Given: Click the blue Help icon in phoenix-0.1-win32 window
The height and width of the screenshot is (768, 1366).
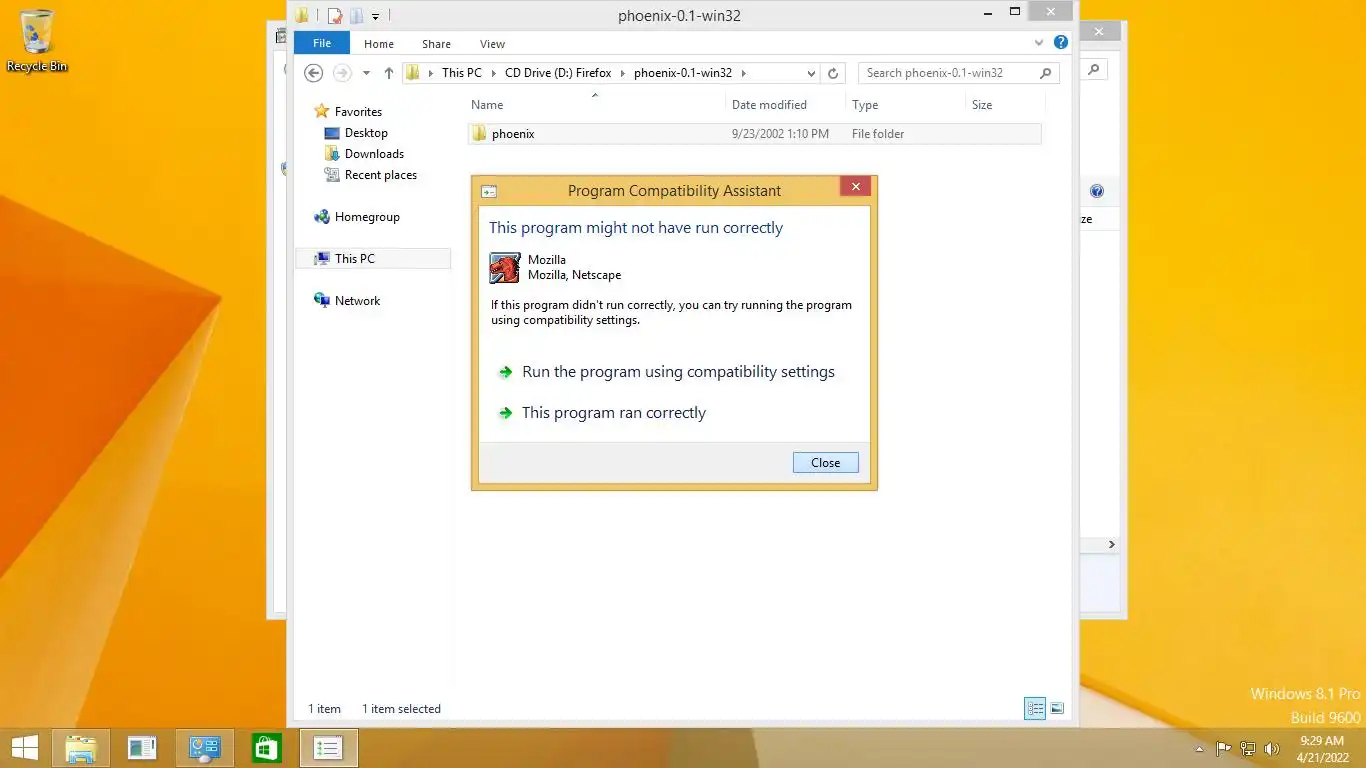Looking at the screenshot, I should [1061, 43].
